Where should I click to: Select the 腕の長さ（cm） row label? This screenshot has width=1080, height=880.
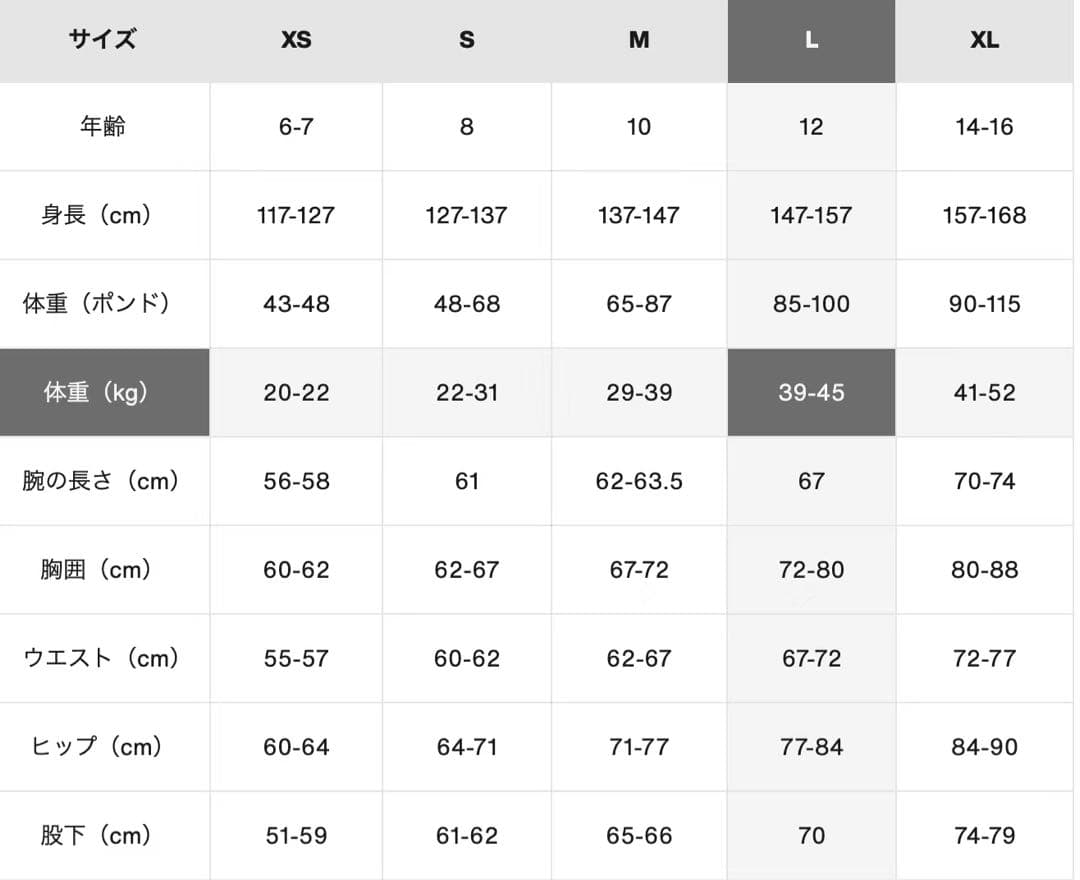point(103,481)
